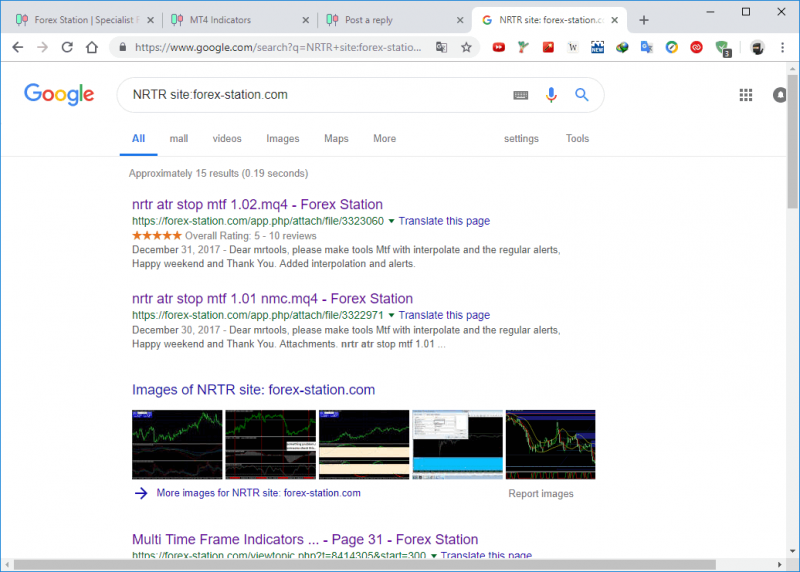Select the All search category

point(138,139)
